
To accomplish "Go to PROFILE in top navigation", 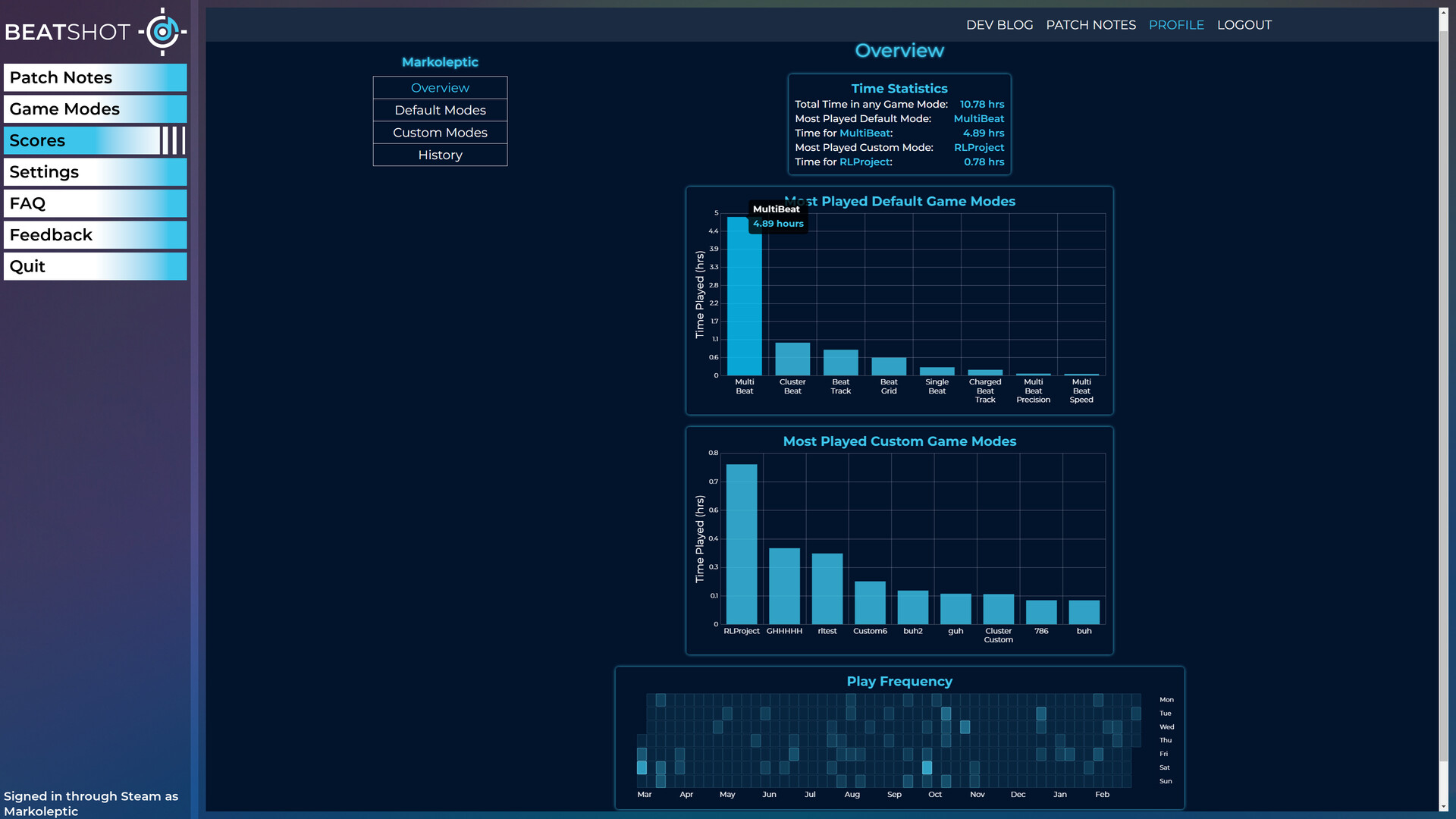I will pos(1175,25).
